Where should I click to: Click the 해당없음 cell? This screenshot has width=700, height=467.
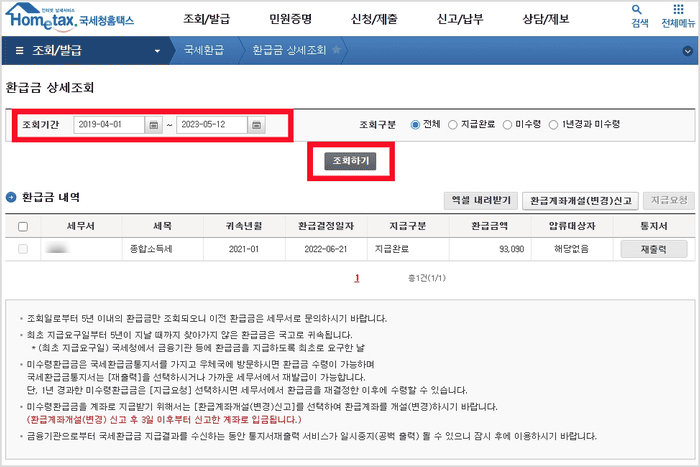coord(571,249)
